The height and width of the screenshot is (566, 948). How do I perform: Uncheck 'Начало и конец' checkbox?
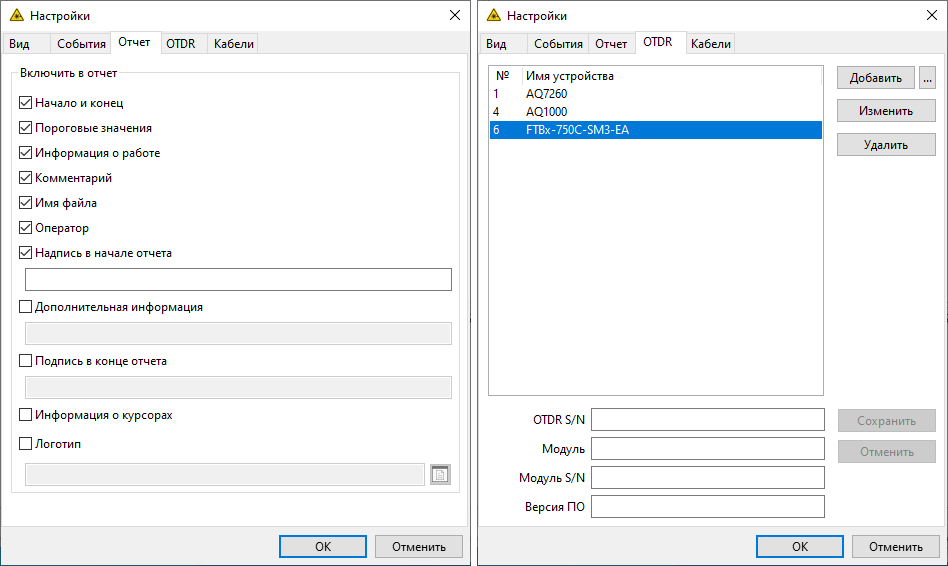click(x=25, y=103)
